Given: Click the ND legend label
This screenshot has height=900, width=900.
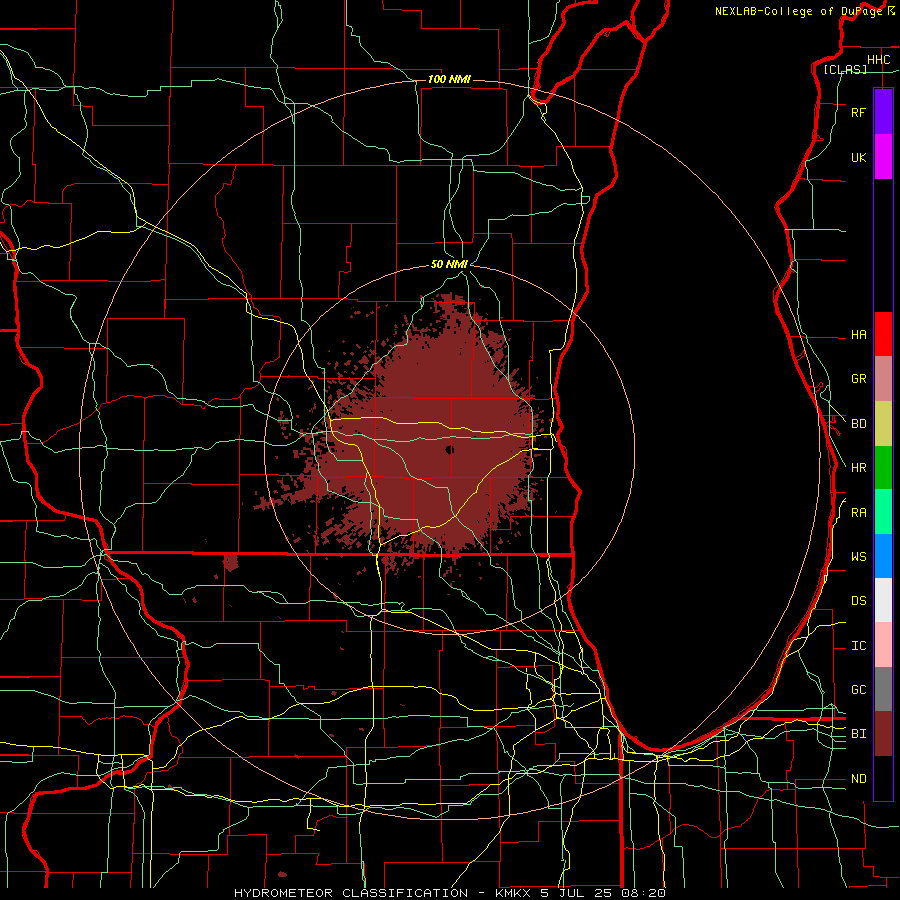Looking at the screenshot, I should pos(858,779).
